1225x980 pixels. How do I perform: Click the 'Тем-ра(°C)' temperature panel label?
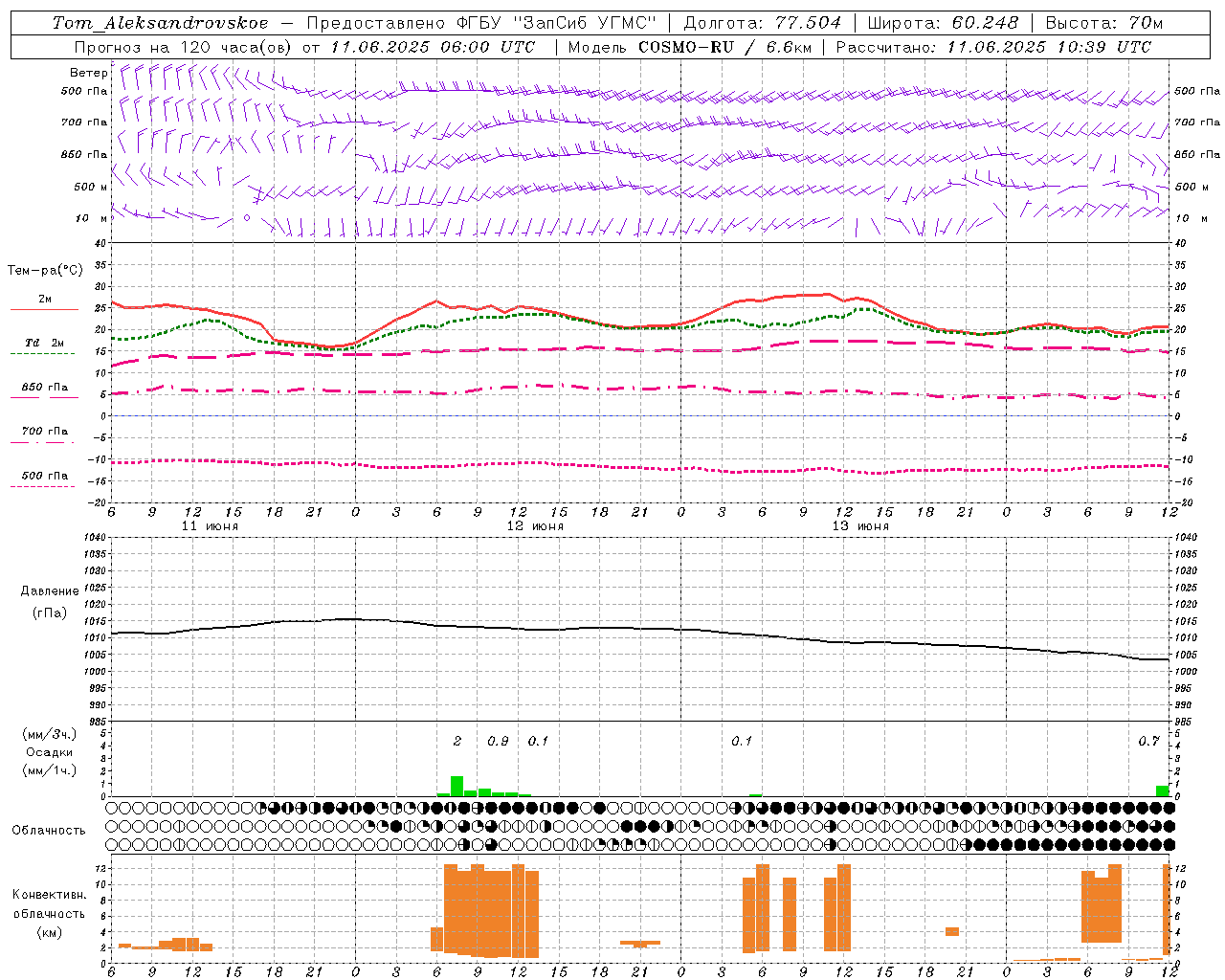click(x=45, y=271)
